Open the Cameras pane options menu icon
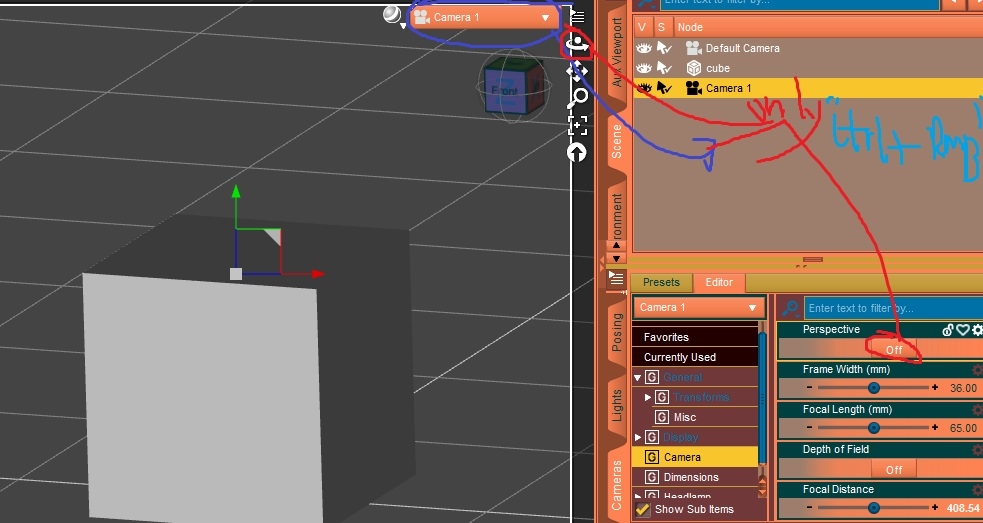The image size is (983, 523). click(617, 278)
